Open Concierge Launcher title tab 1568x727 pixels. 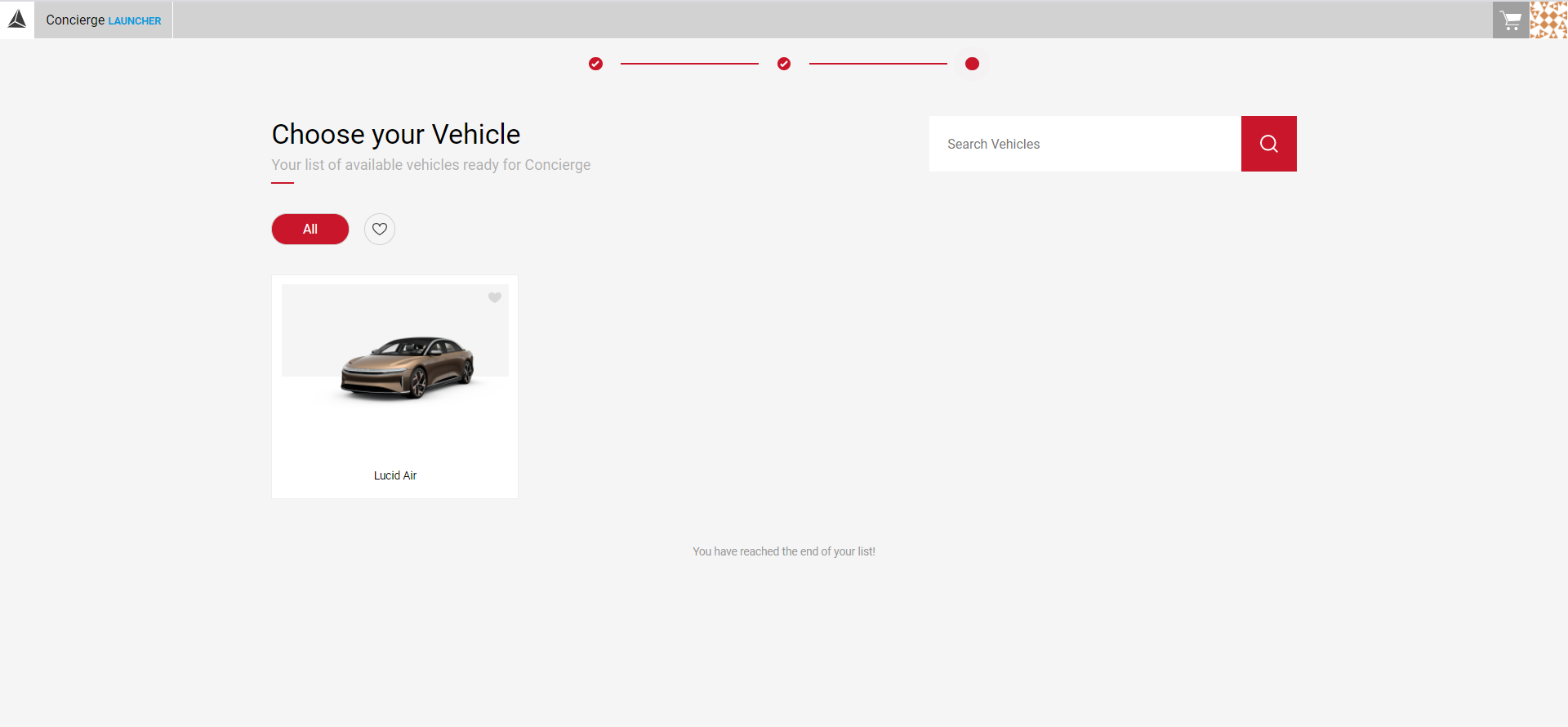[x=104, y=20]
